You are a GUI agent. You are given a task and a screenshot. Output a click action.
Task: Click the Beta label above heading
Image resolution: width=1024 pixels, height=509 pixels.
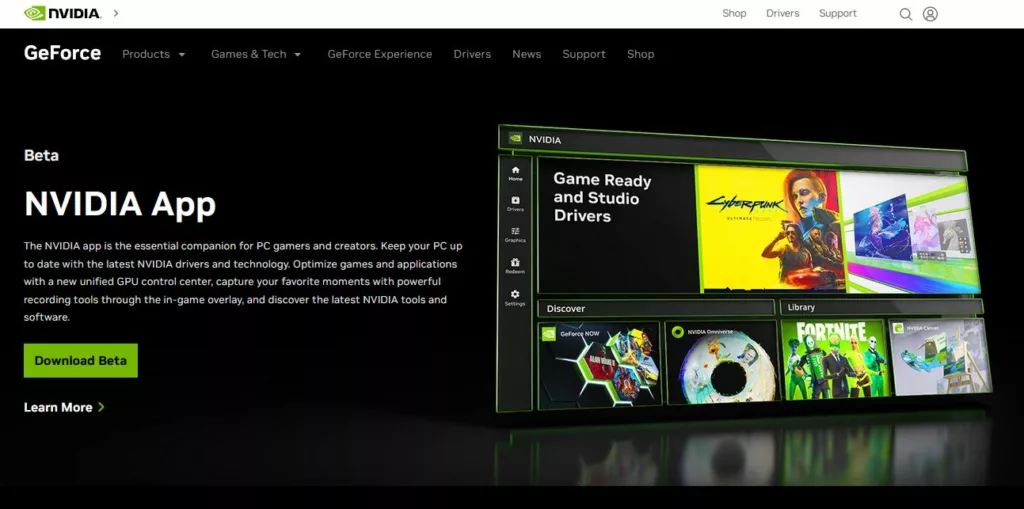pos(41,156)
